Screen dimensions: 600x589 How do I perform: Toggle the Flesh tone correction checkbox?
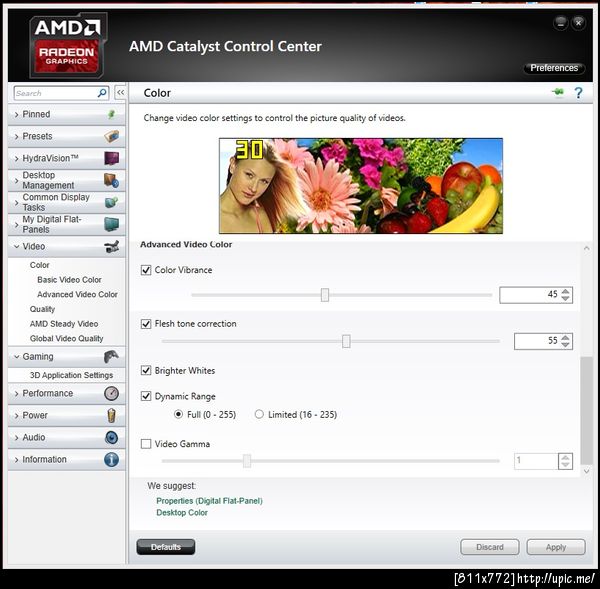click(146, 324)
